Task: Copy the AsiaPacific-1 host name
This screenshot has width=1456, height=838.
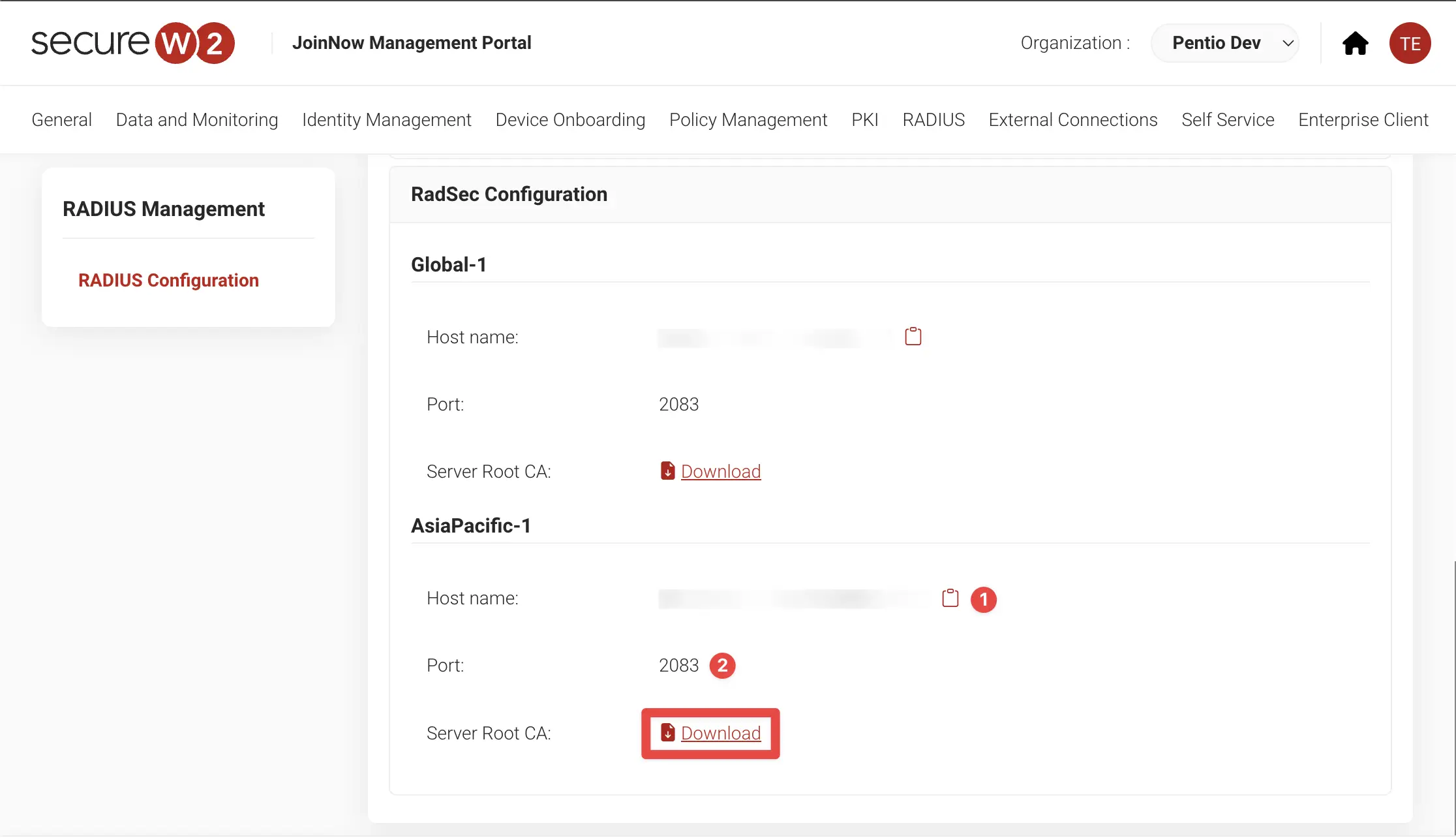Action: 950,598
